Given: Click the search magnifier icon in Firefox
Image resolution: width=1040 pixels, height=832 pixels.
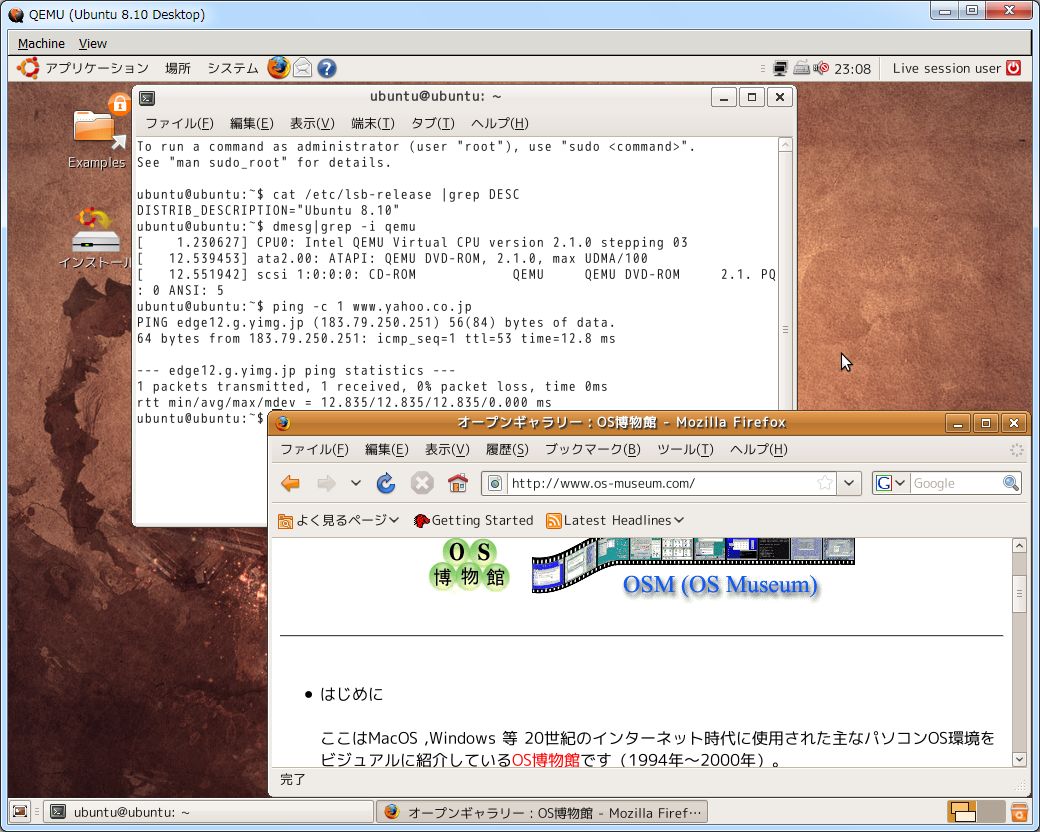Looking at the screenshot, I should click(1010, 483).
